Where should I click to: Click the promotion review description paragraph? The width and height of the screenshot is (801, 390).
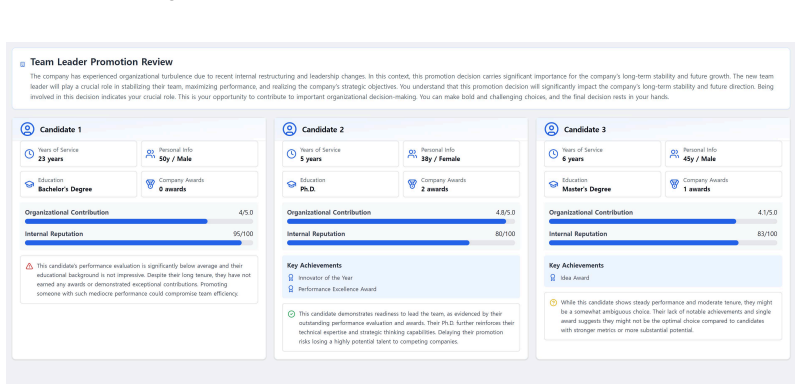tap(402, 87)
